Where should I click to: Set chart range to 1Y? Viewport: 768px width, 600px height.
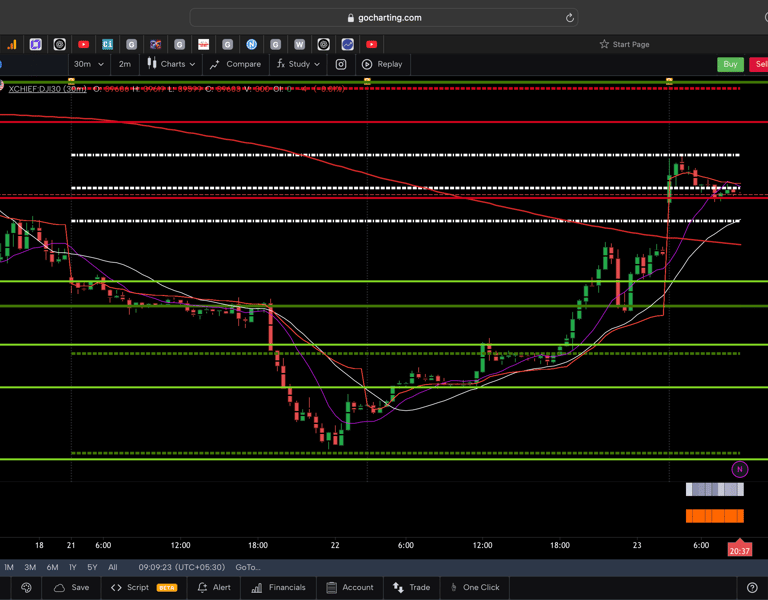(x=72, y=567)
